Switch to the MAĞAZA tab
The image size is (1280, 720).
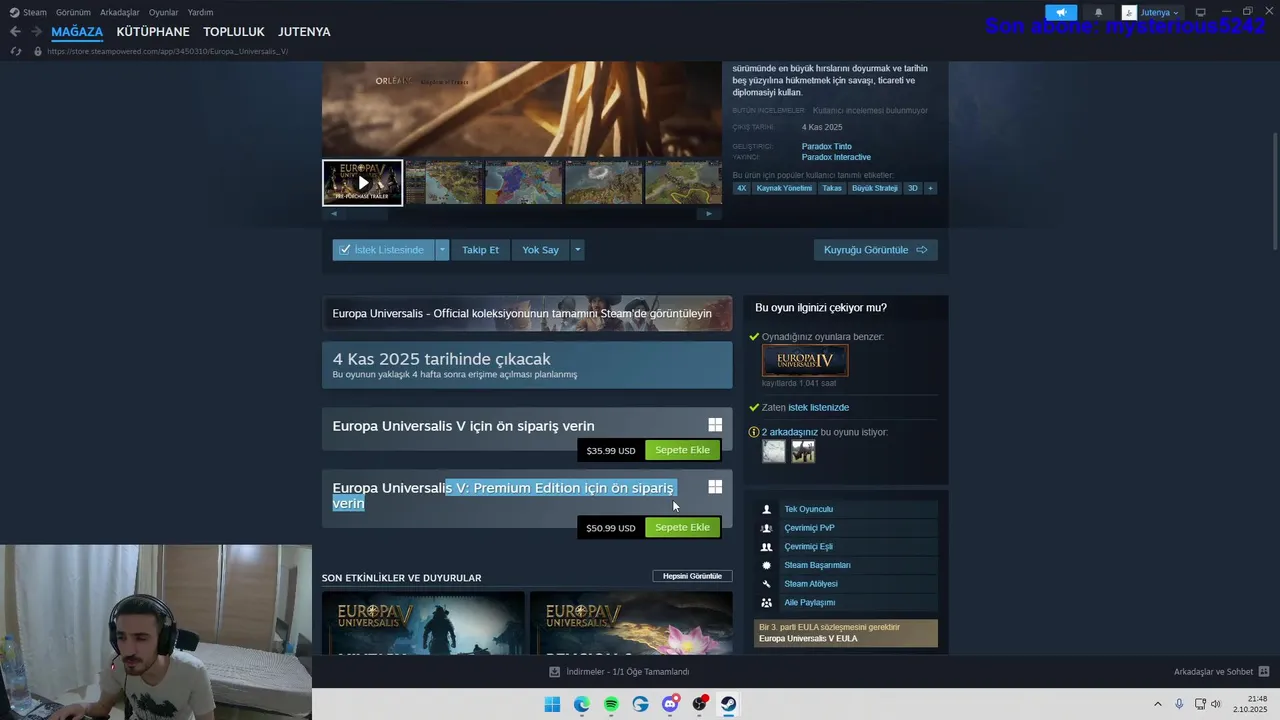[x=77, y=31]
